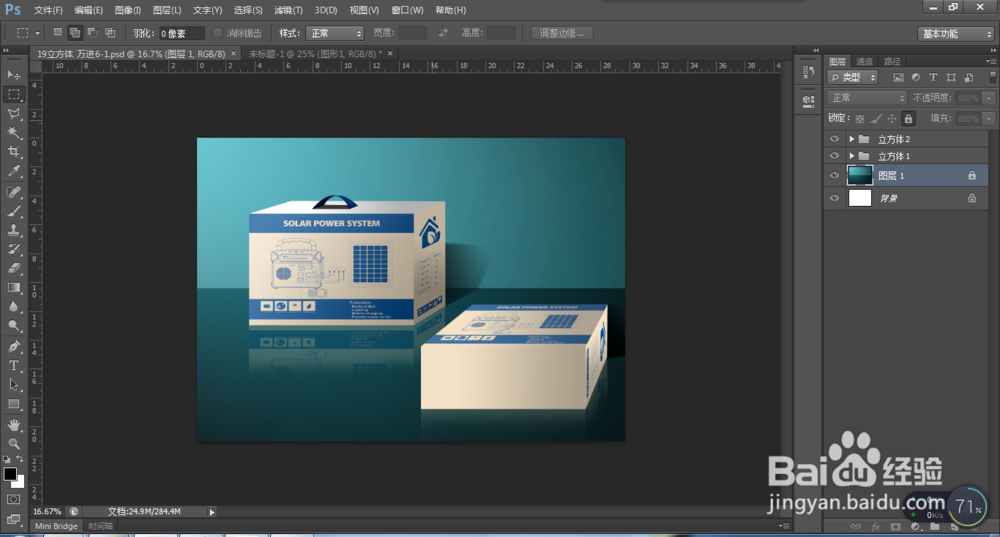Click the type layer filter icon
The width and height of the screenshot is (1000, 537).
coord(933,77)
